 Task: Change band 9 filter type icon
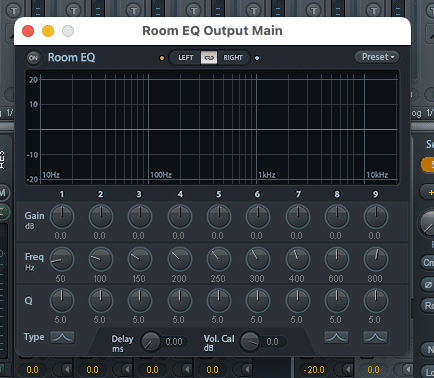[375, 337]
